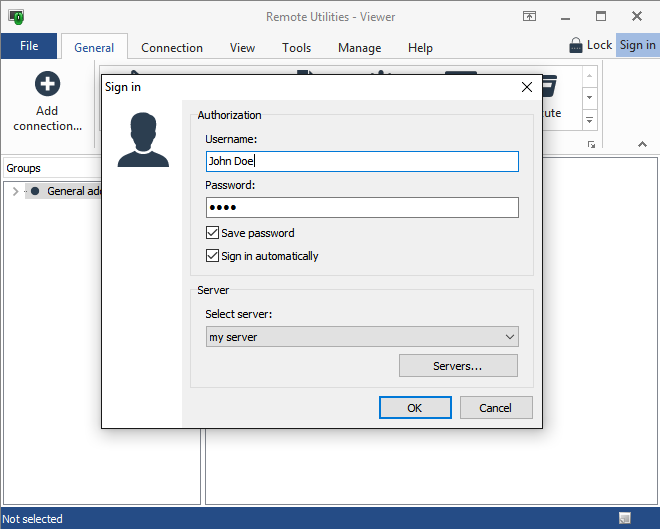Collapse the ribbon with the up chevron

[642, 144]
